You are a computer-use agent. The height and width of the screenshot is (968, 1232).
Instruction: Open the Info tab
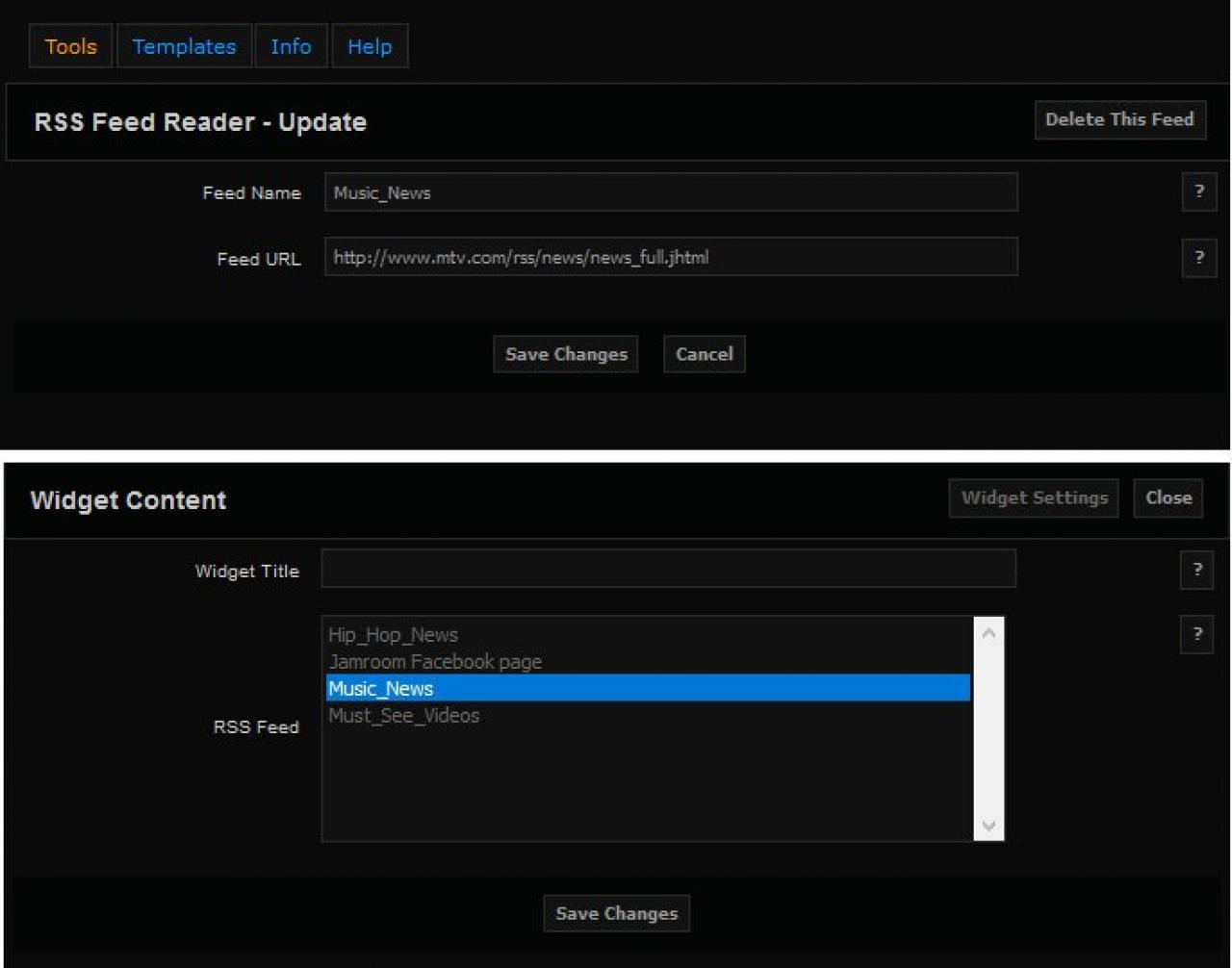pos(291,46)
